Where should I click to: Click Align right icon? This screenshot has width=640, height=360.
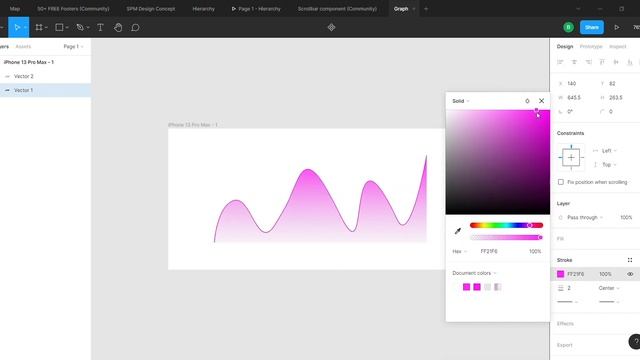[x=588, y=62]
